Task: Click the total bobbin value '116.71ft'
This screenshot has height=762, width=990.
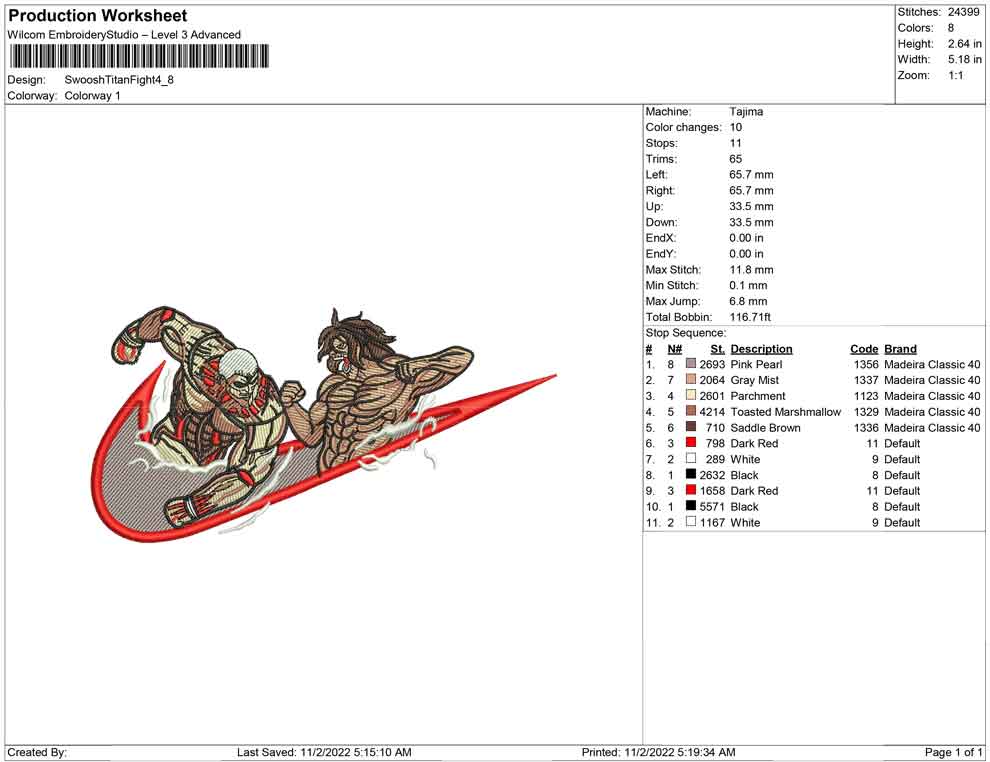Action: 750,316
